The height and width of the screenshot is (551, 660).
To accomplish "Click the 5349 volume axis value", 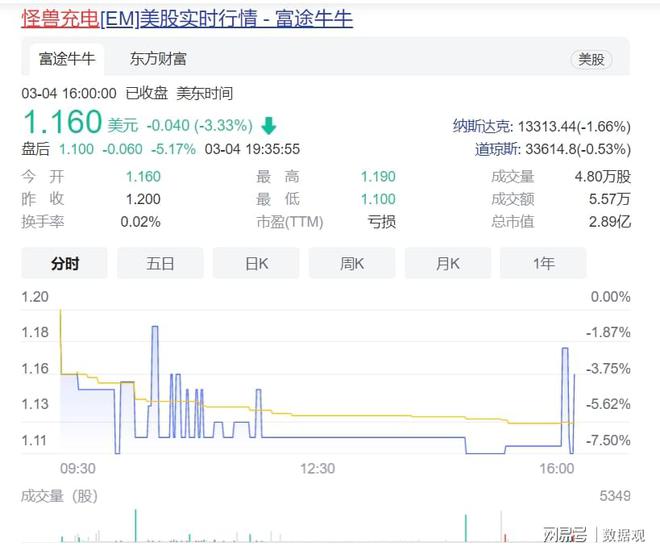I will [x=615, y=496].
